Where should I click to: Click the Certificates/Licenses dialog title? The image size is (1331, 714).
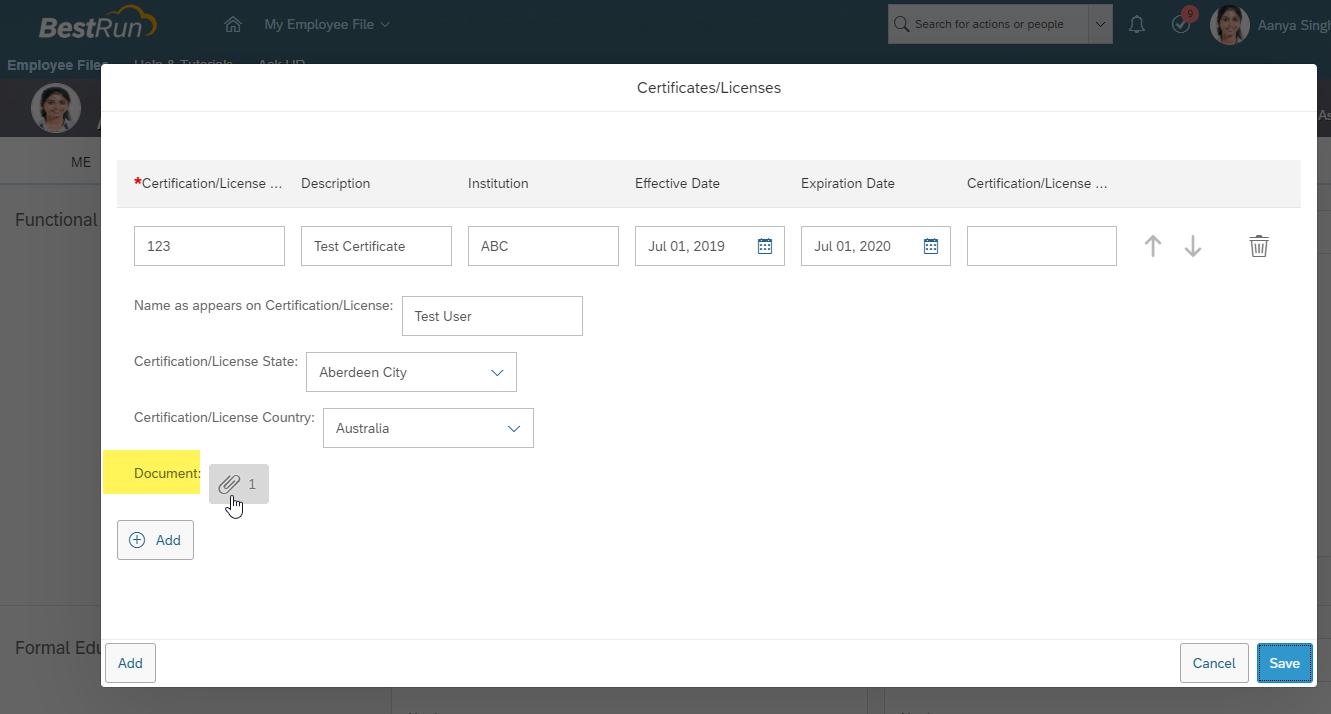click(x=709, y=88)
